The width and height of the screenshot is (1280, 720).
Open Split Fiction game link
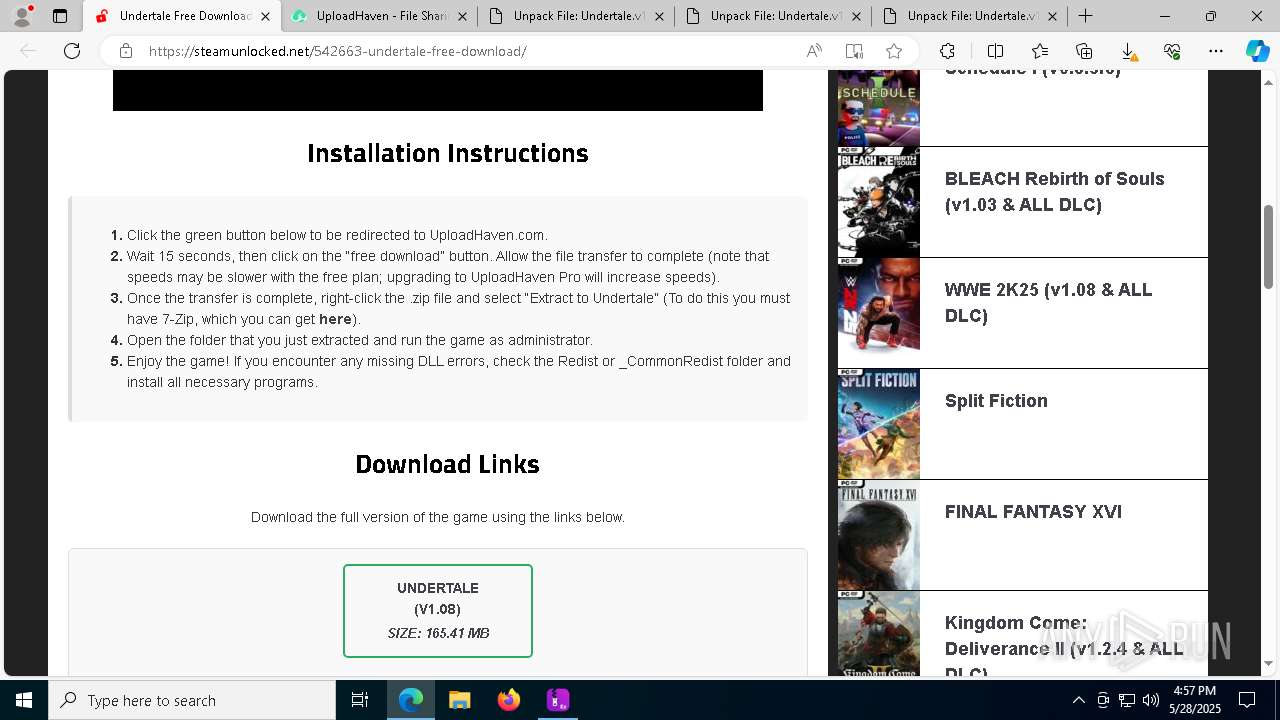(x=996, y=401)
